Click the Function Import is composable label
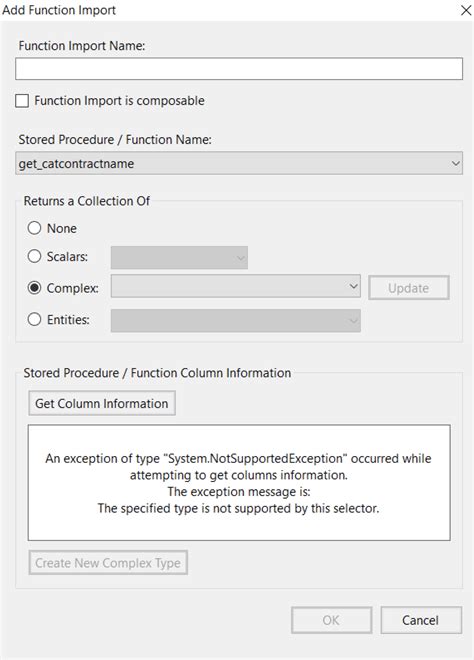The image size is (474, 660). pyautogui.click(x=120, y=101)
